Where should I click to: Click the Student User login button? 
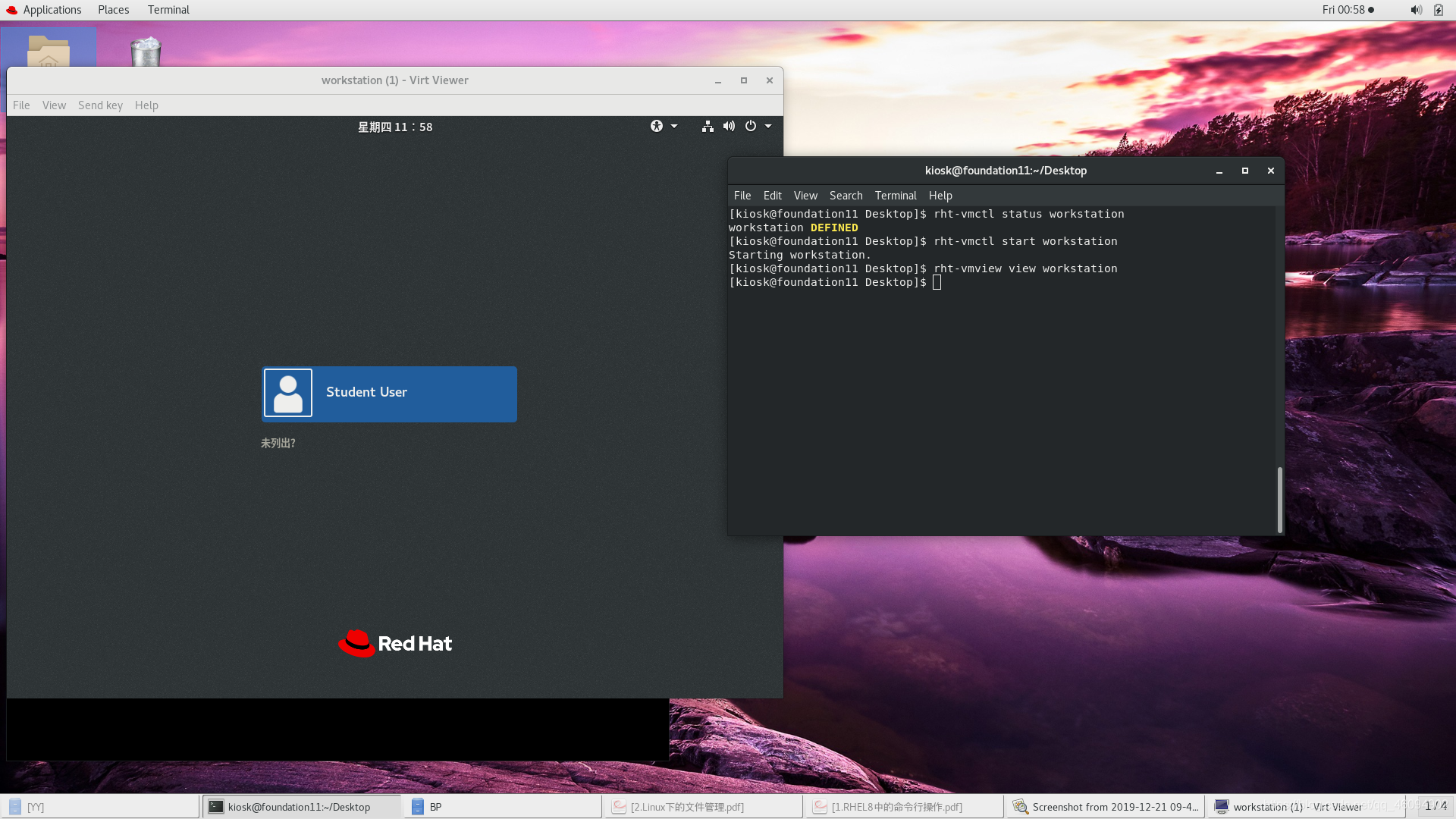pos(389,393)
